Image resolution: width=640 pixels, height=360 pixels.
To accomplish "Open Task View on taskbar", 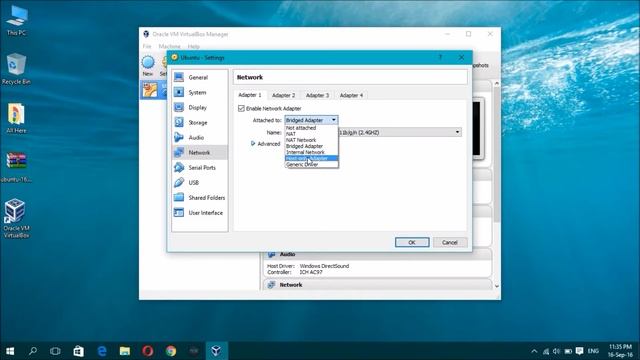I will point(55,351).
